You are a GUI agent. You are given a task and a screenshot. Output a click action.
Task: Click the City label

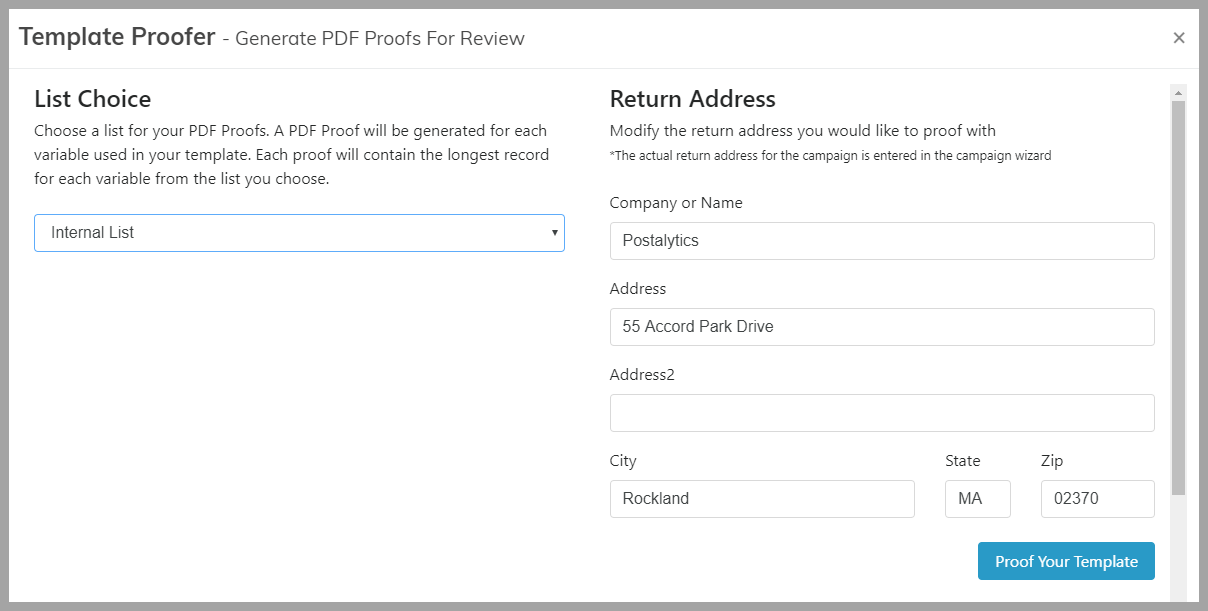coord(623,461)
